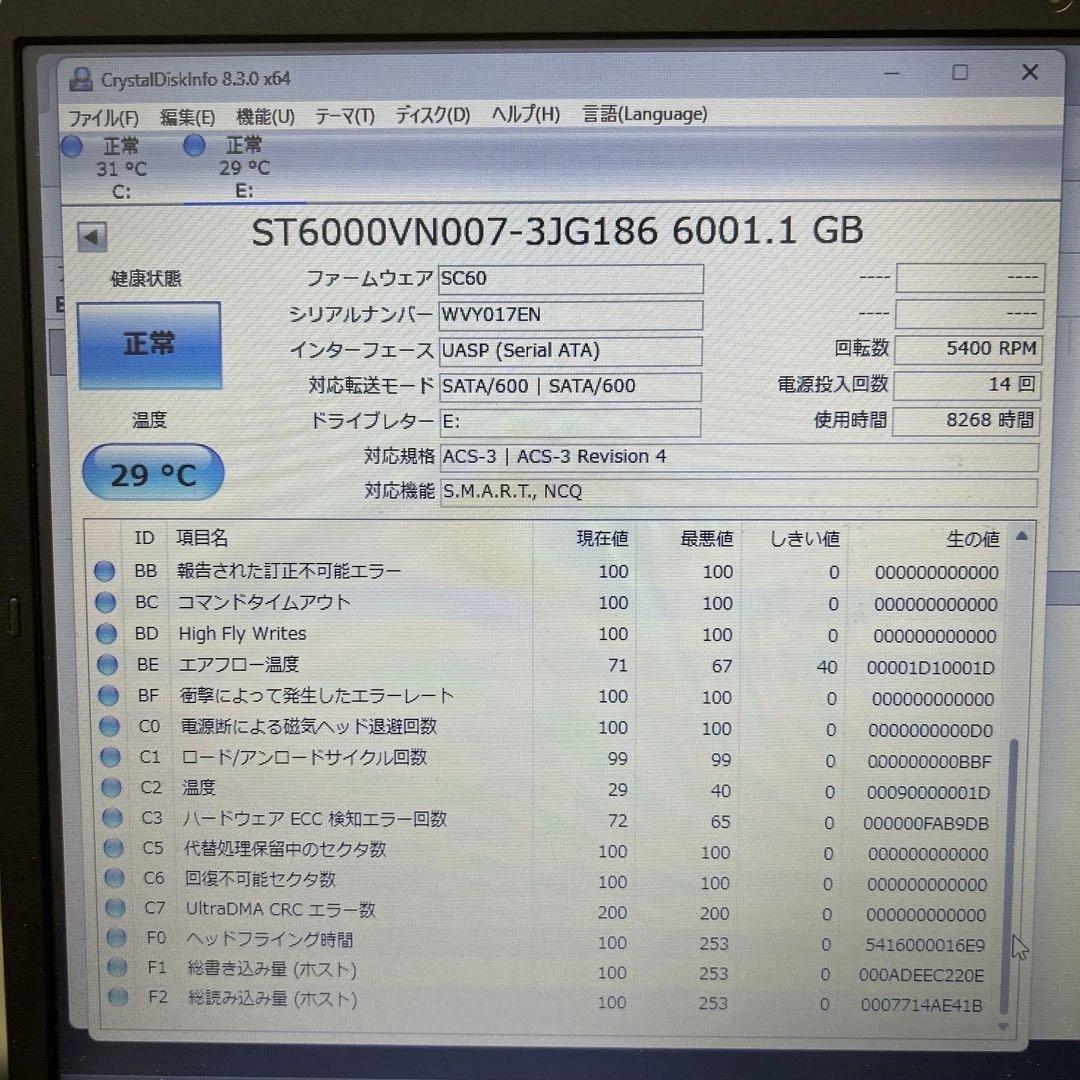Open the ファイル(F) menu

pyautogui.click(x=104, y=114)
